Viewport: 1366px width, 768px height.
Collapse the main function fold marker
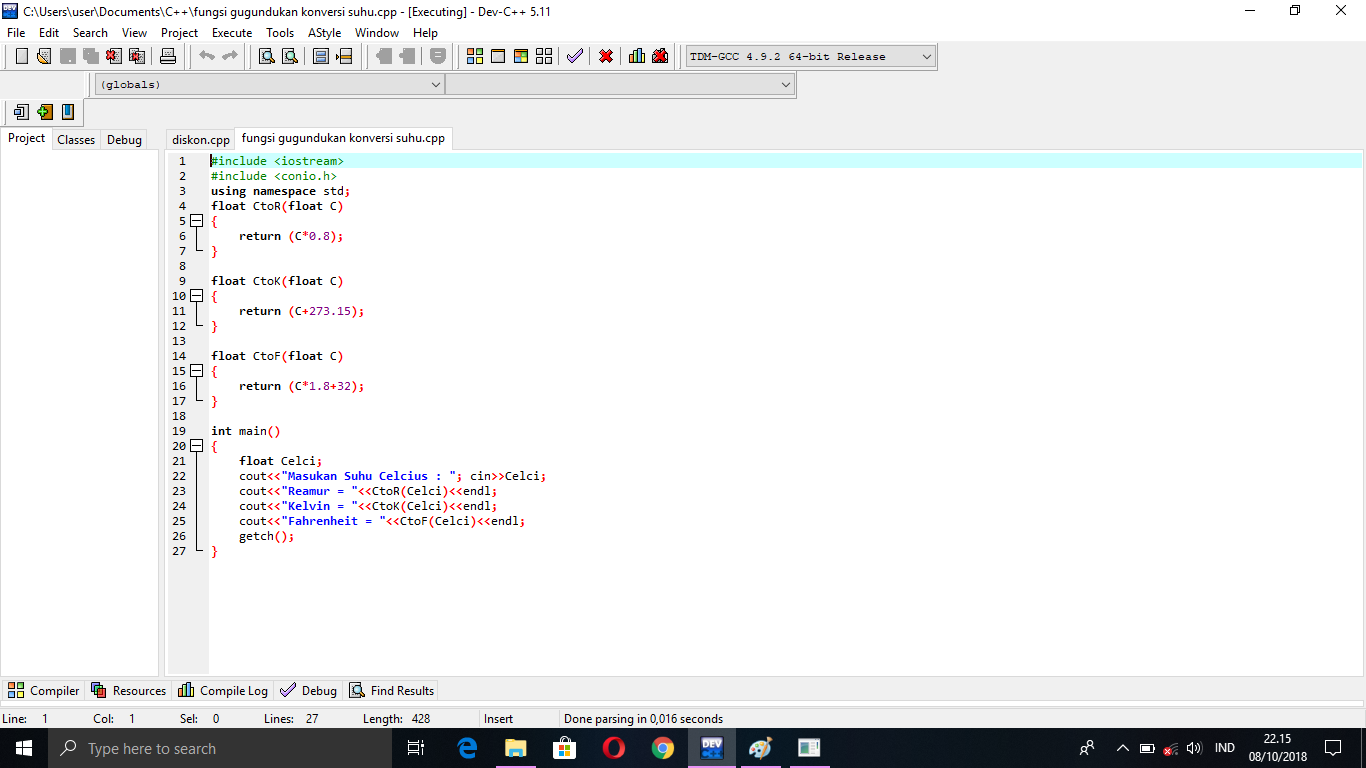194,446
